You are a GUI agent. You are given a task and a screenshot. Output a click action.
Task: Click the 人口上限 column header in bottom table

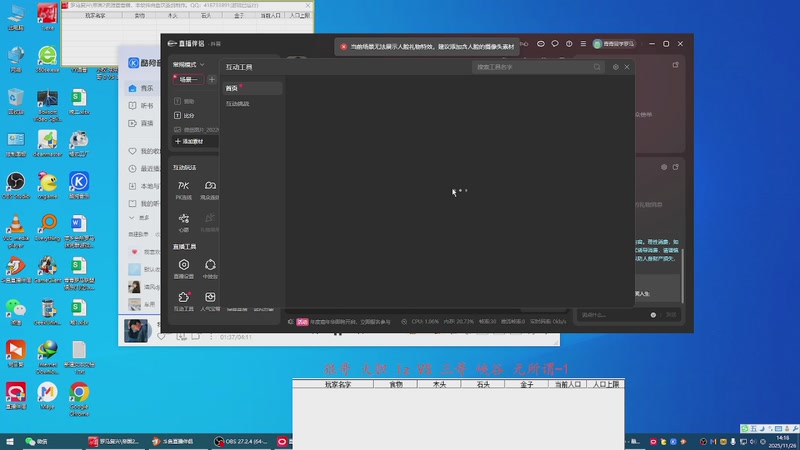pos(606,384)
